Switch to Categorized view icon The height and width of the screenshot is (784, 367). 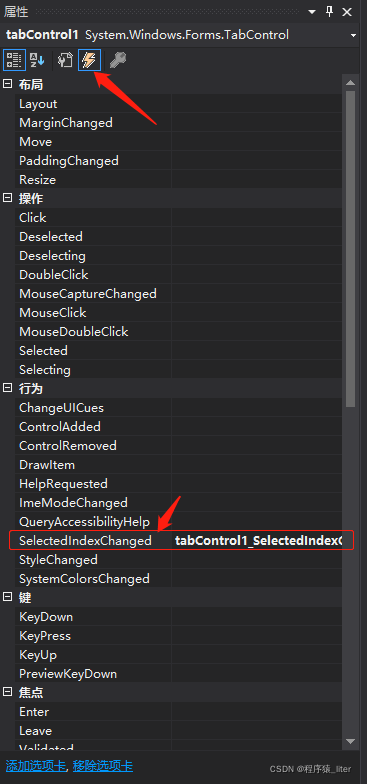14,60
